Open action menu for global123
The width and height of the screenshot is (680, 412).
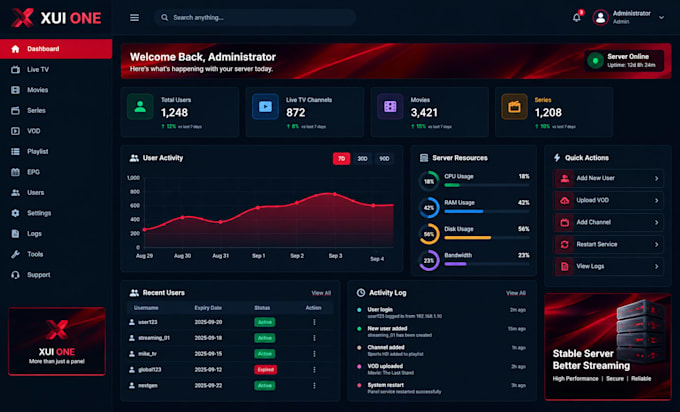[314, 369]
